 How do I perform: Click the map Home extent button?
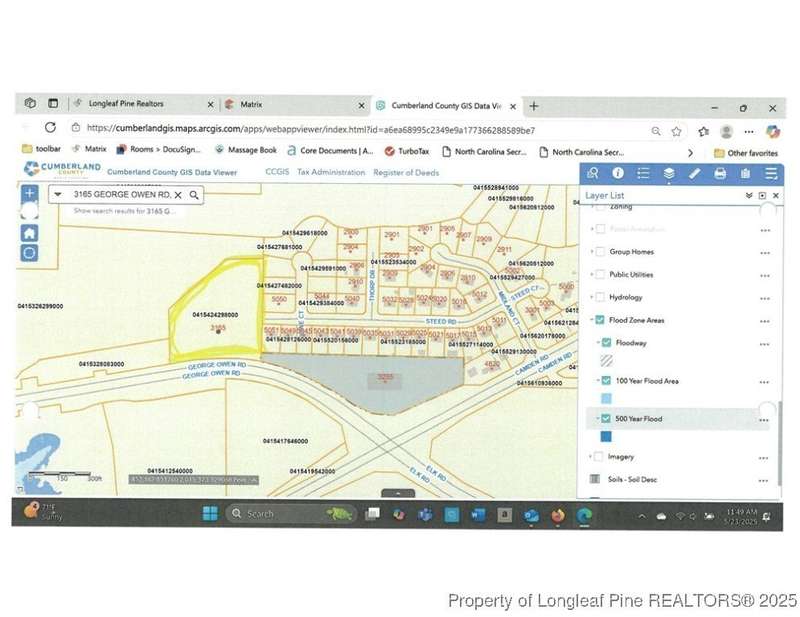click(30, 231)
